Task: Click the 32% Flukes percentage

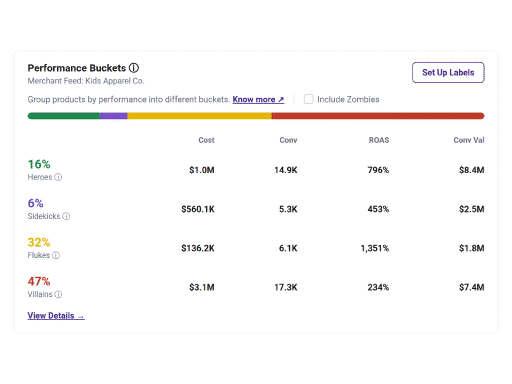Action: [39, 242]
